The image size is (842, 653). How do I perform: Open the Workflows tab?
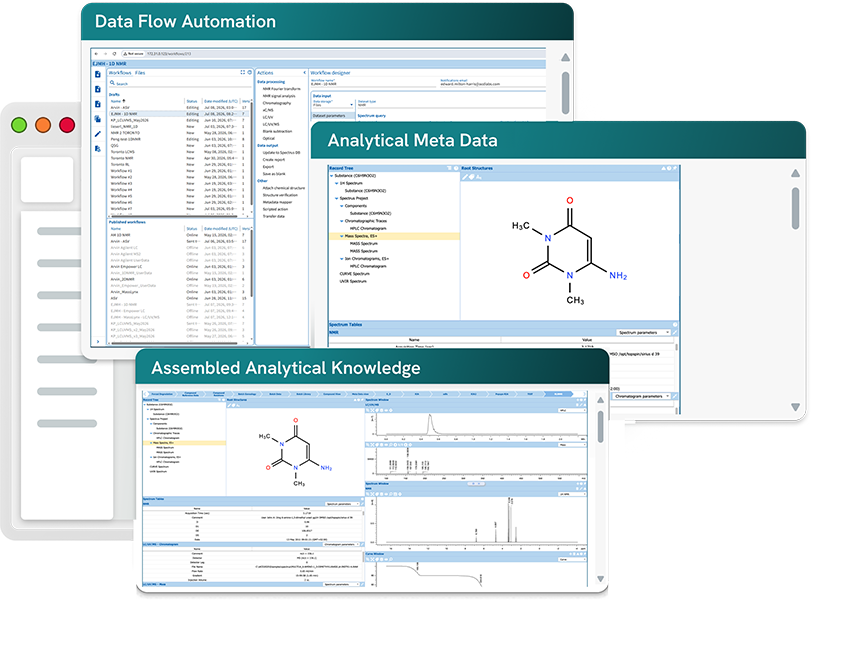(120, 72)
